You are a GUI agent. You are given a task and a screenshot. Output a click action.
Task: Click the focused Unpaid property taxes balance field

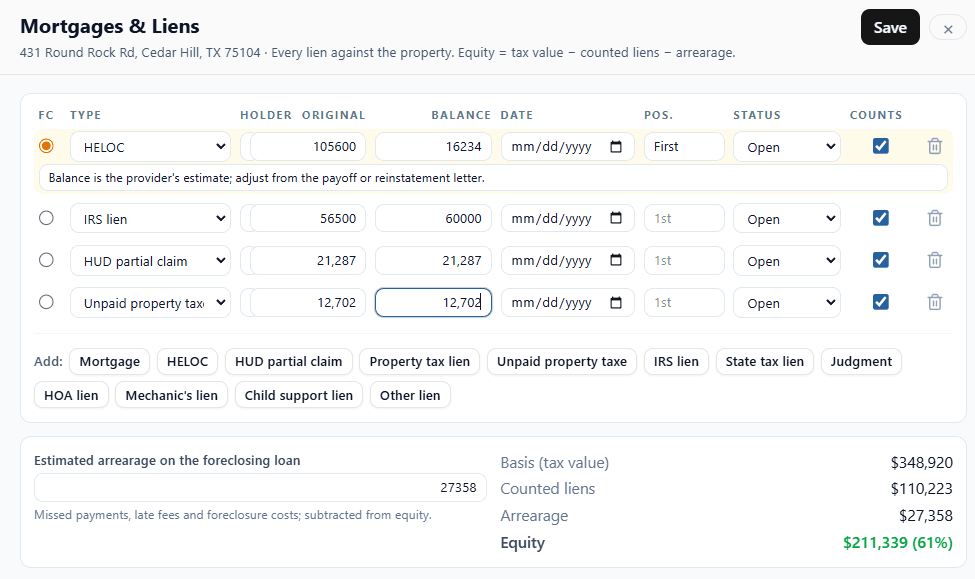pyautogui.click(x=433, y=303)
